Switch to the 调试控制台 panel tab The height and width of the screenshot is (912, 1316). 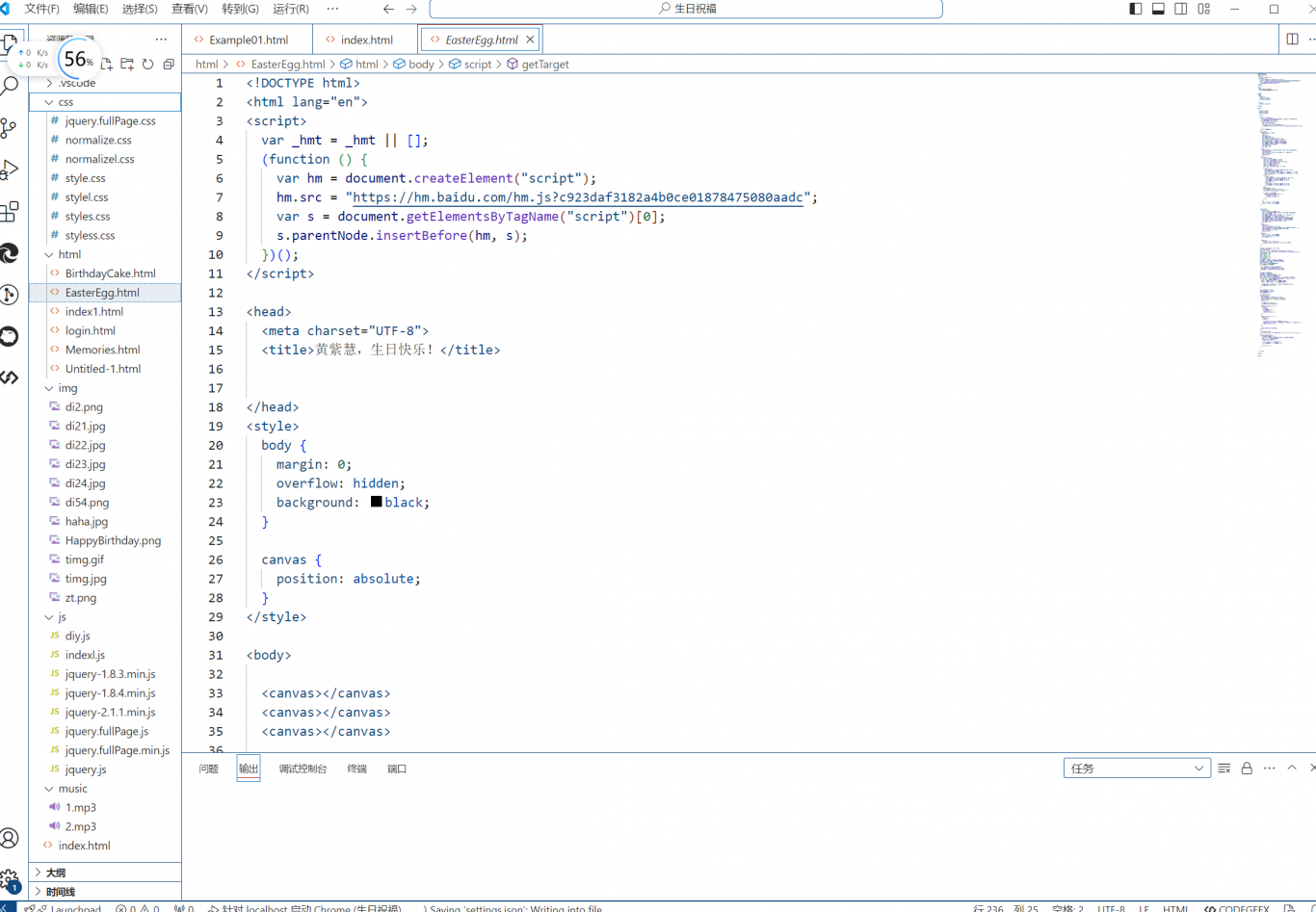tap(303, 769)
